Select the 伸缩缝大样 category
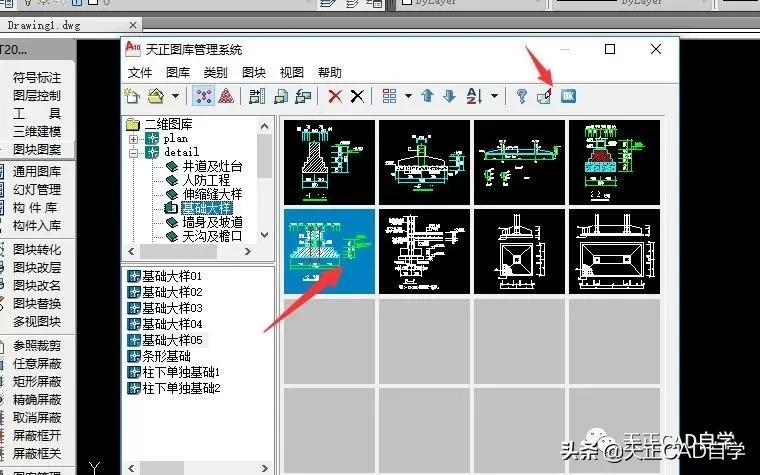Image resolution: width=760 pixels, height=475 pixels. coord(212,194)
